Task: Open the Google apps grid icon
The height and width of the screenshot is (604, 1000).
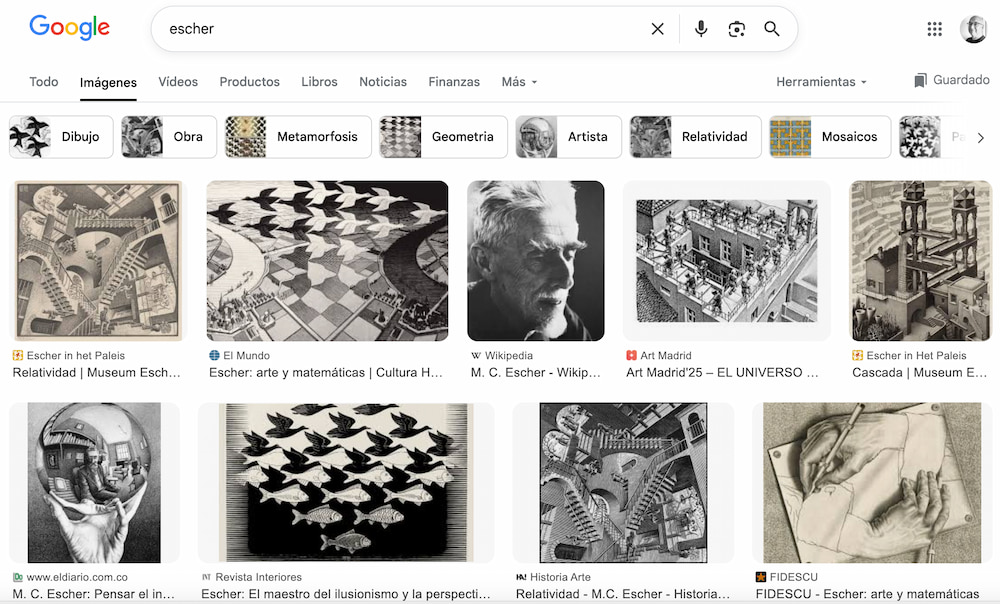Action: pos(934,29)
